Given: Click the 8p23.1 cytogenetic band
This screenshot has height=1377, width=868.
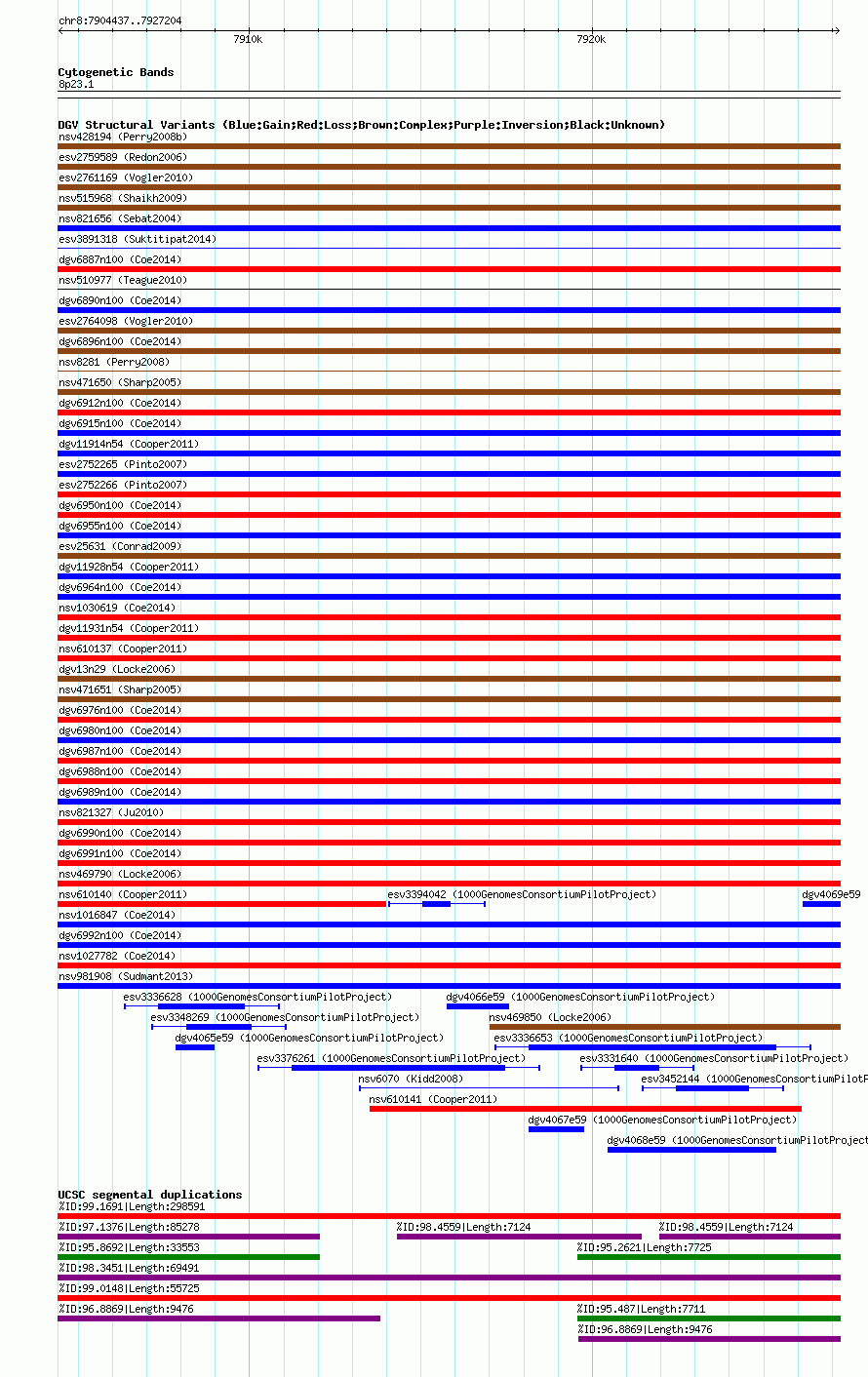Looking at the screenshot, I should click(x=76, y=84).
